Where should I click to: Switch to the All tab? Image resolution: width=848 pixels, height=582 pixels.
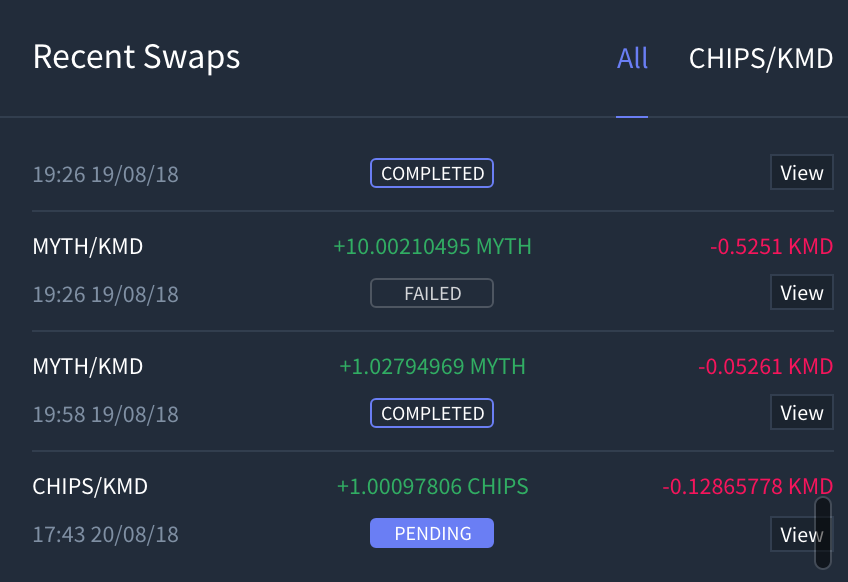pyautogui.click(x=632, y=58)
